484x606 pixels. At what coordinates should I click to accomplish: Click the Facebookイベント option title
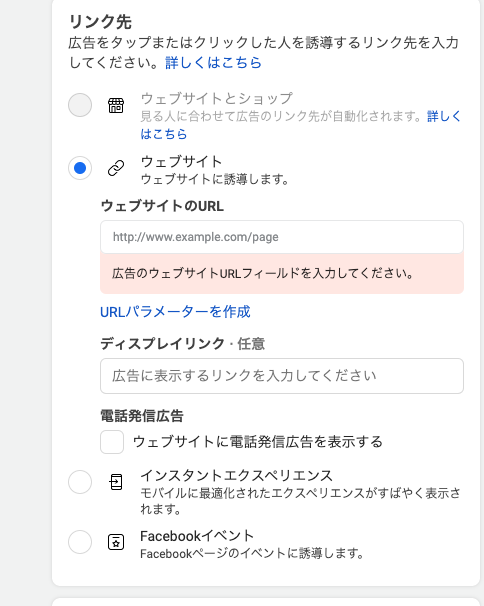197,536
